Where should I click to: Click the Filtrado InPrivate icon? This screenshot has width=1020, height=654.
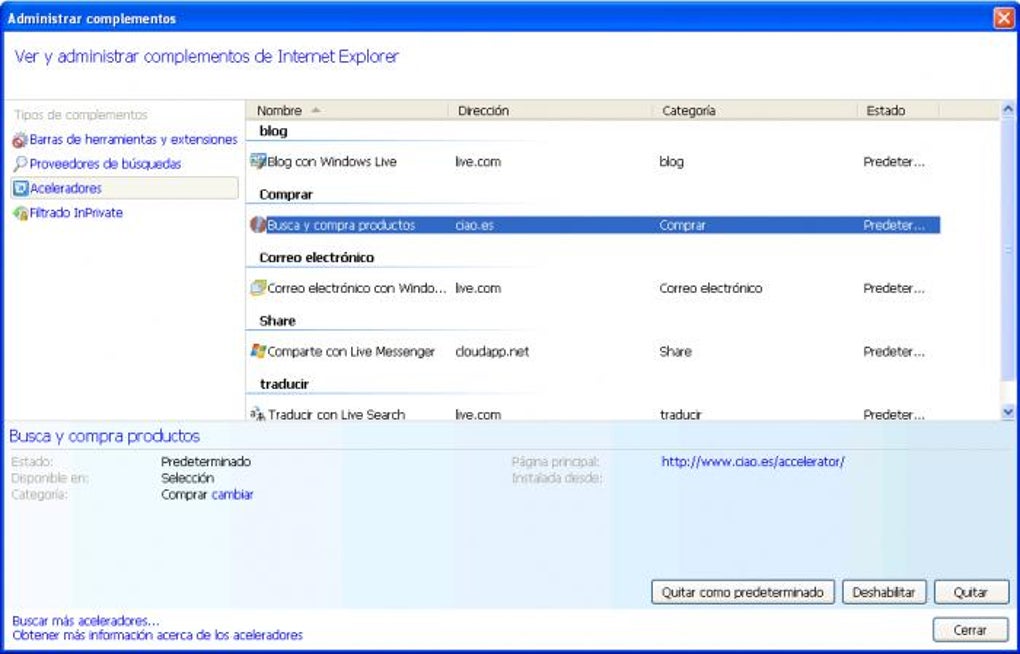(x=18, y=213)
